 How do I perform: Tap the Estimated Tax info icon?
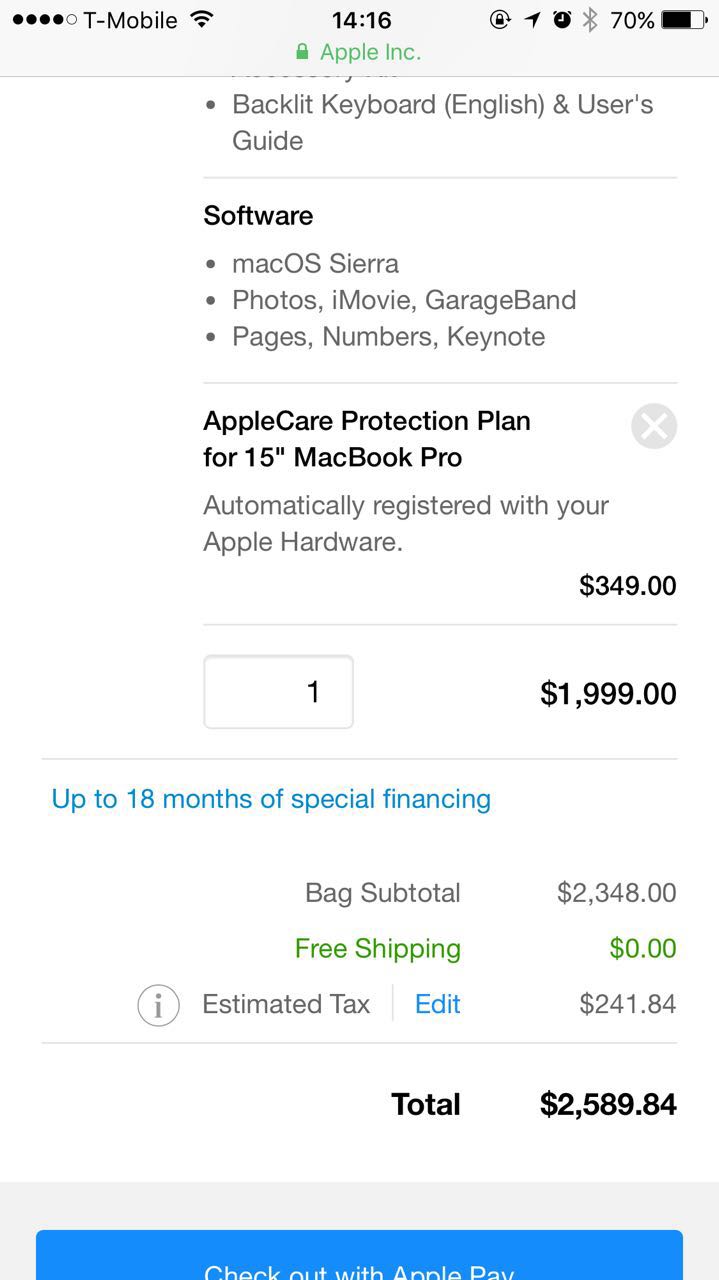(x=158, y=1005)
